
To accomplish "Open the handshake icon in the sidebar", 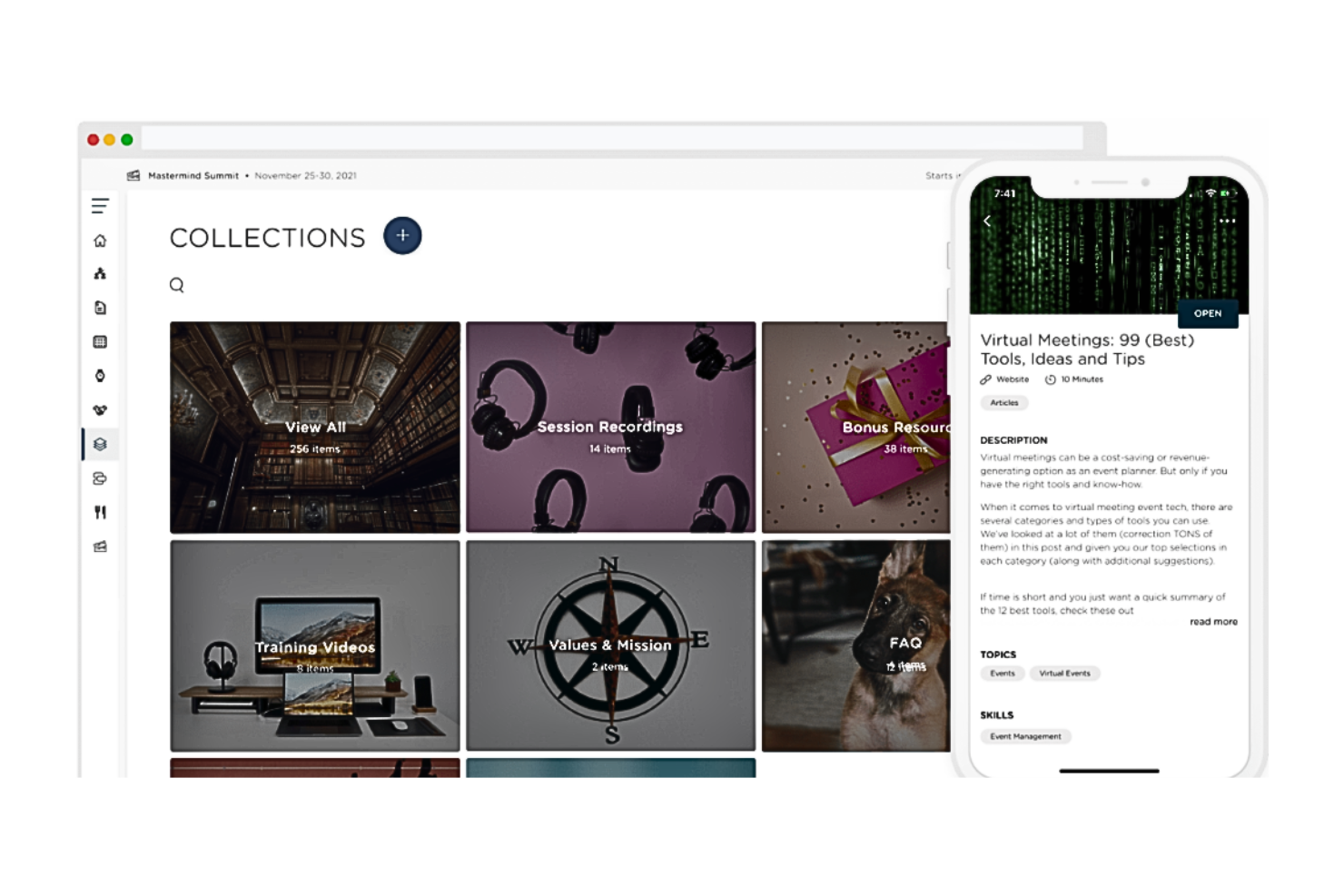I will [x=100, y=410].
